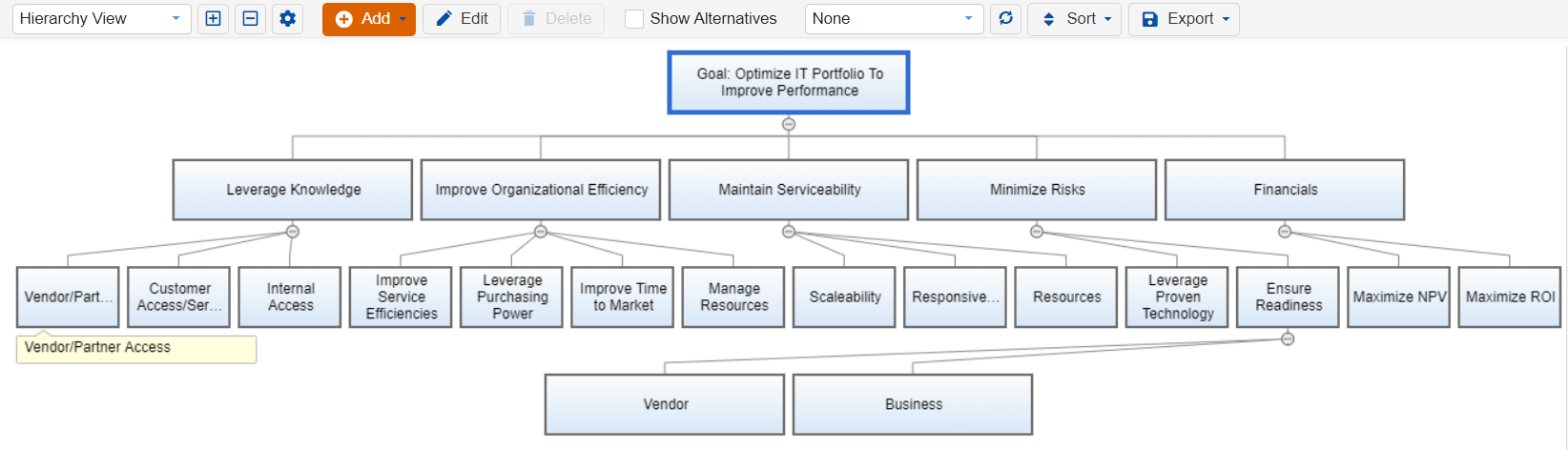Click the expand all plus icon
Viewport: 1568px width, 450px height.
[x=213, y=19]
